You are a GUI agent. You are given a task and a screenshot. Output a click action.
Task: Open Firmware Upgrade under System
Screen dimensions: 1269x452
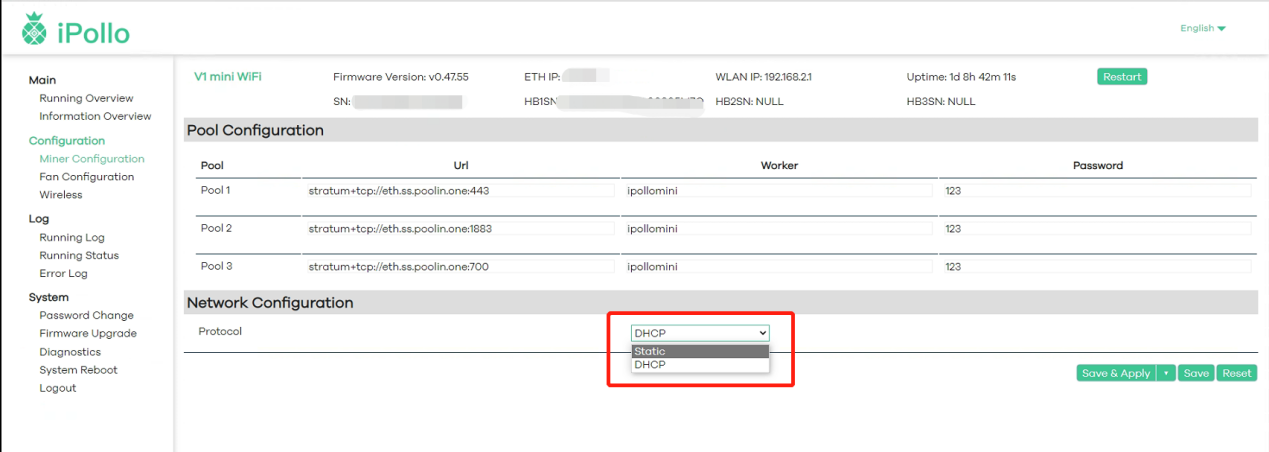pos(88,333)
